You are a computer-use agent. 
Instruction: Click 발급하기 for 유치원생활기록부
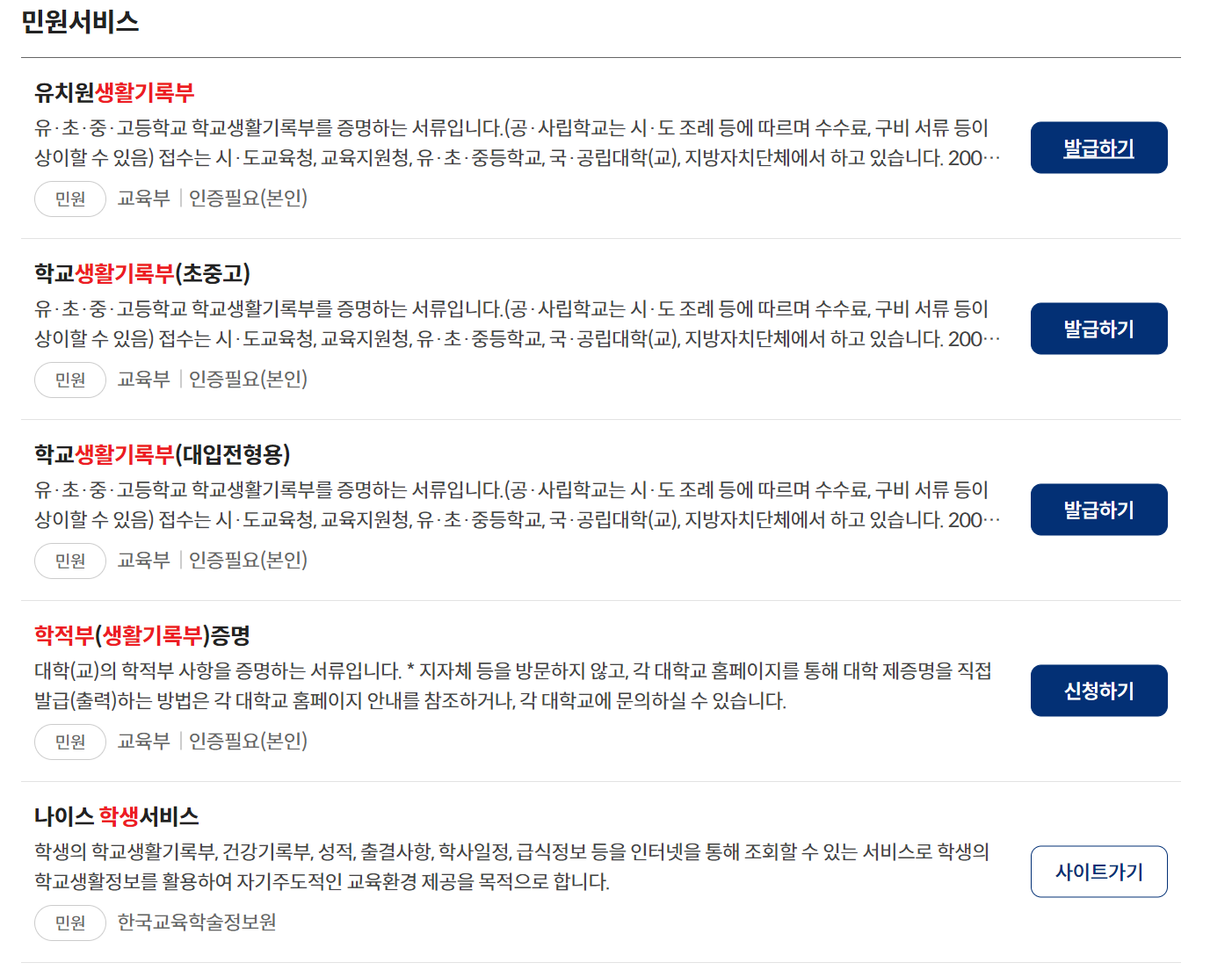point(1098,147)
